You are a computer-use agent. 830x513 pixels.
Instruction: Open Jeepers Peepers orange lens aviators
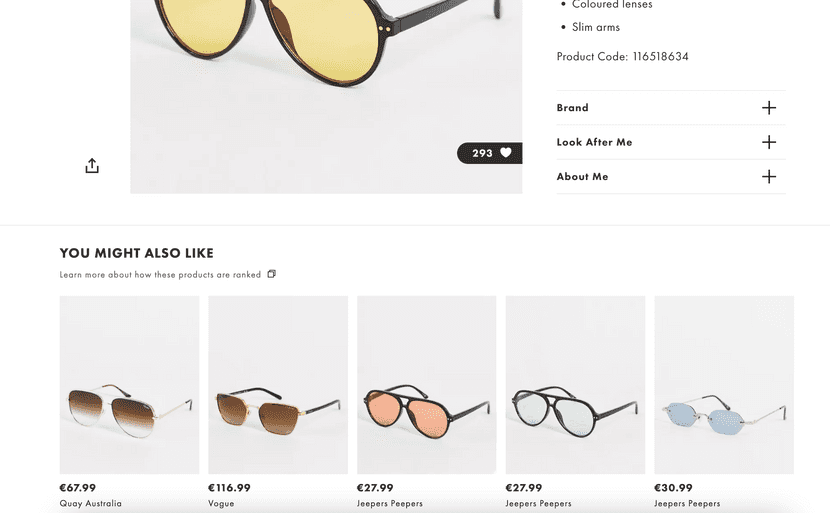[x=426, y=385]
